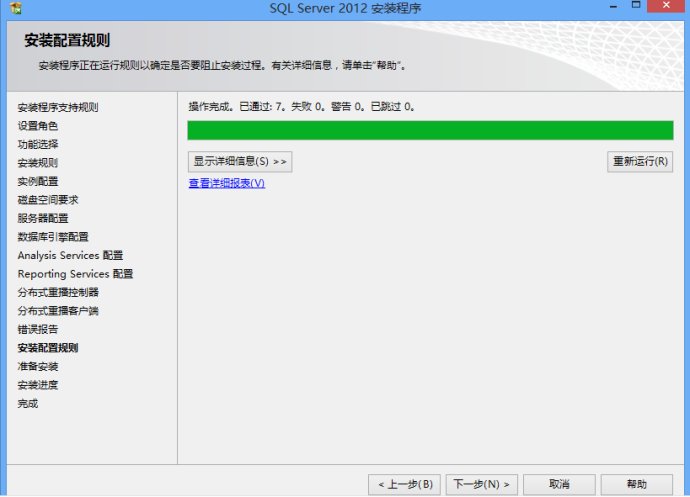Go back with 上一步(B) button
Viewport: 690px width, 497px height.
click(x=404, y=484)
